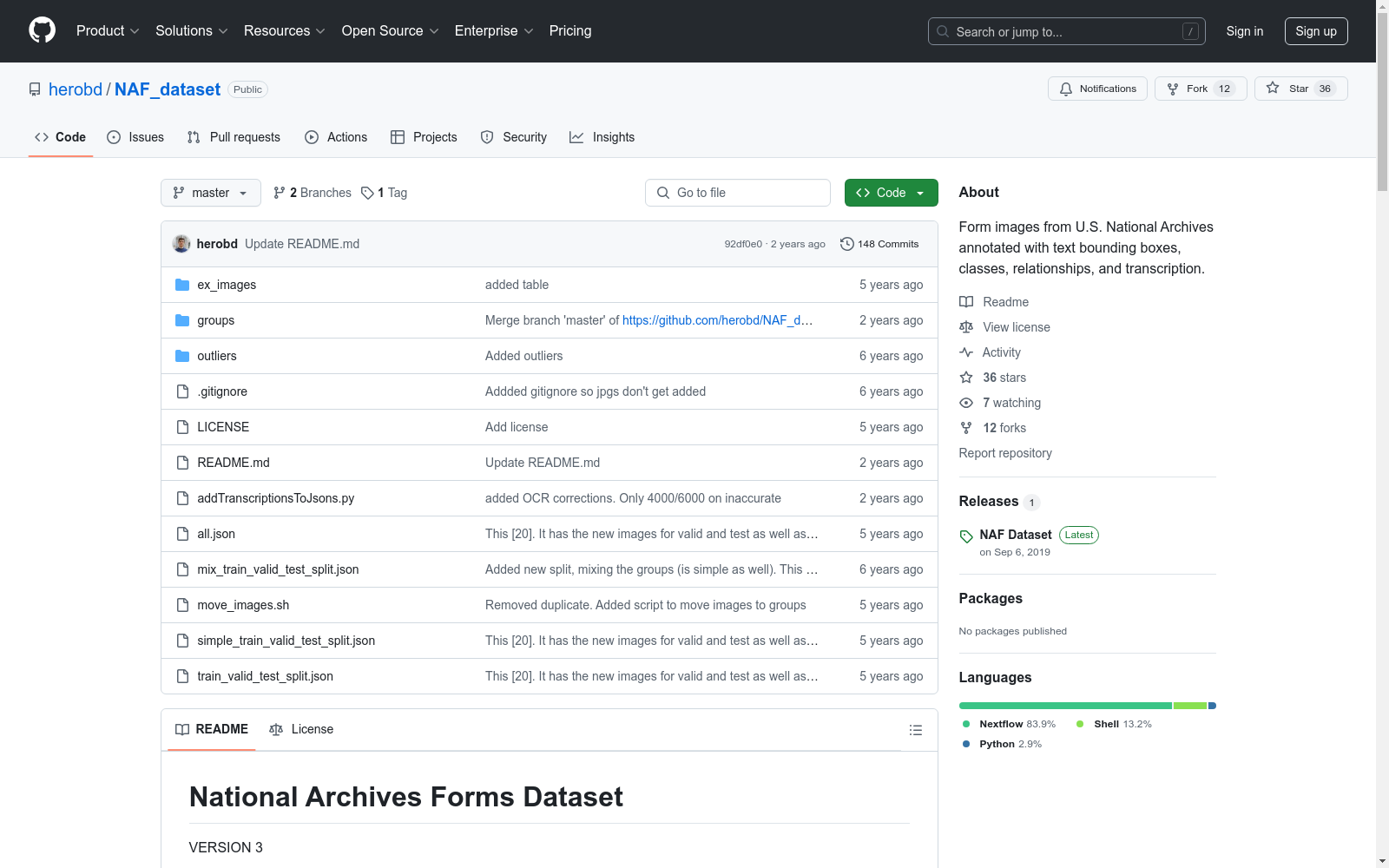Switch to the Pull requests tab
This screenshot has height=868, width=1389.
coord(234,137)
